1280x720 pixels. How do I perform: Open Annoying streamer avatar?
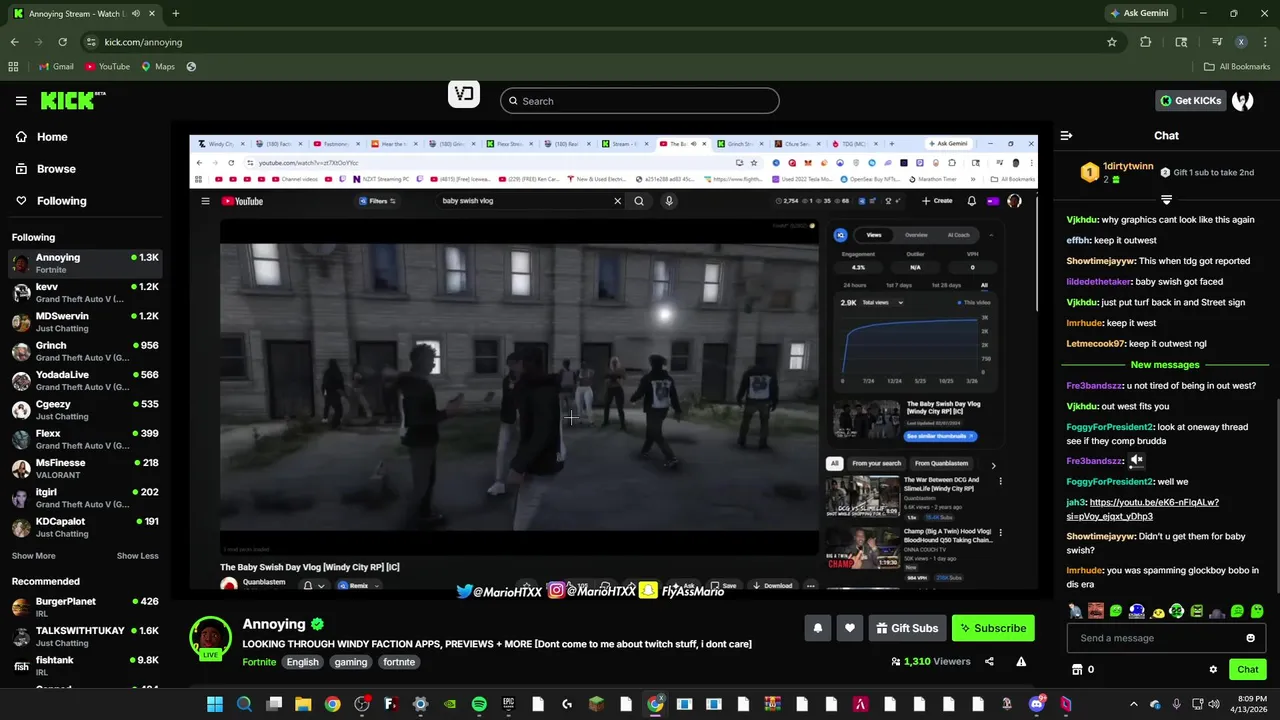pyautogui.click(x=211, y=637)
